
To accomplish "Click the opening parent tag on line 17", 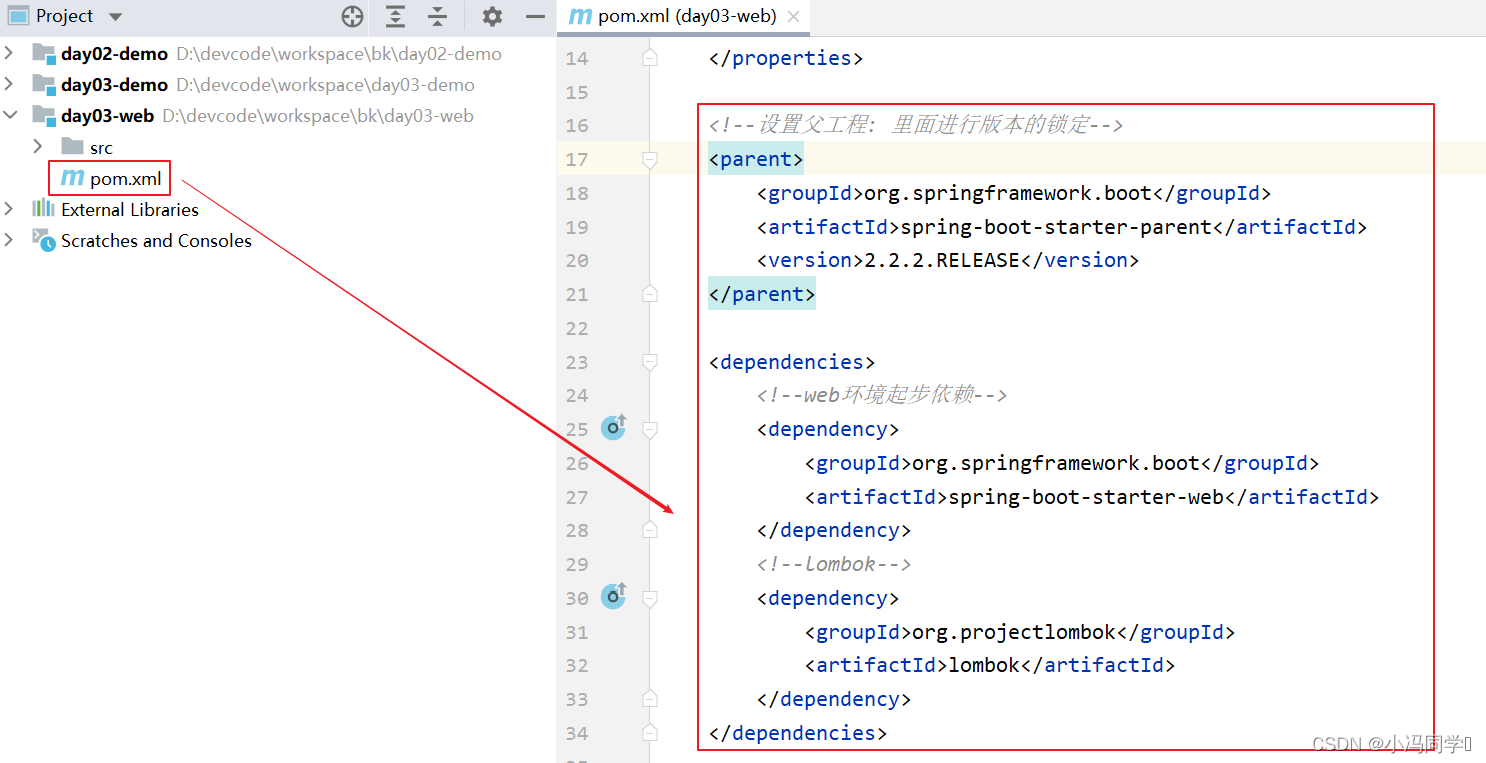I will point(756,159).
